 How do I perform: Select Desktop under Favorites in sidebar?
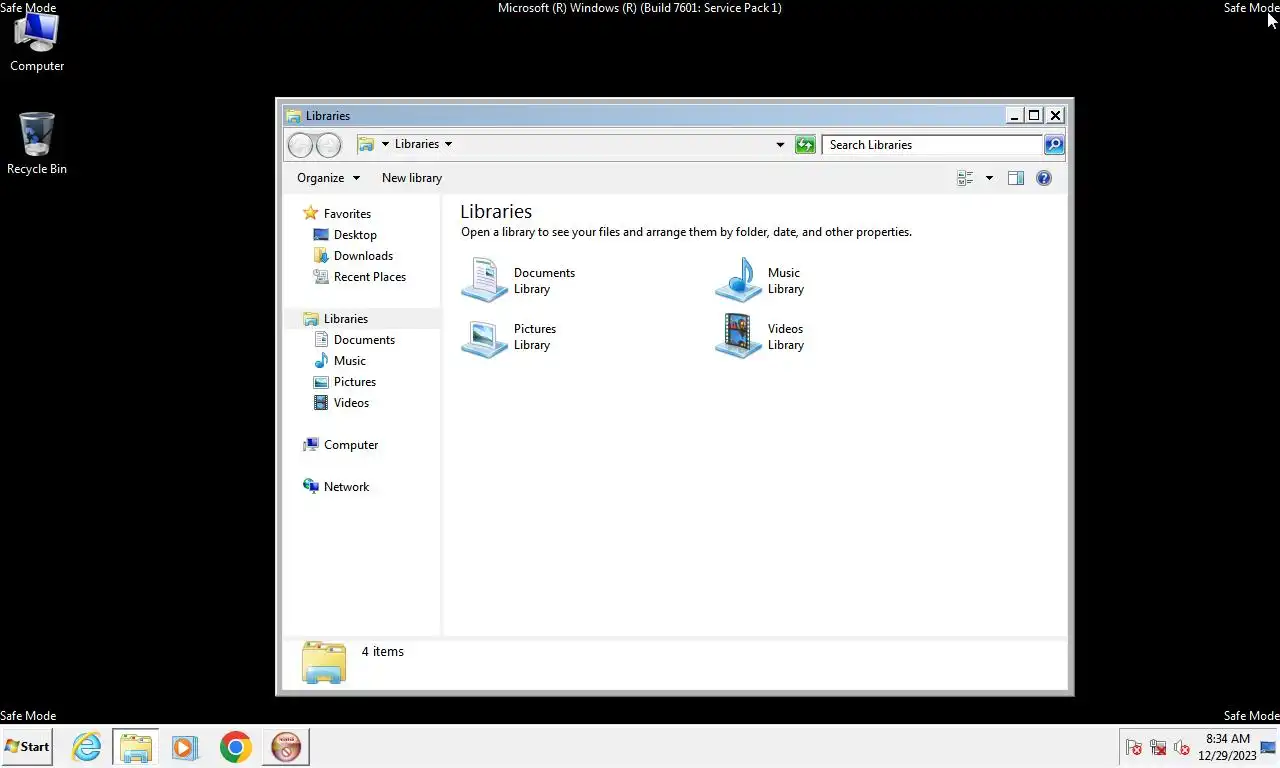355,235
